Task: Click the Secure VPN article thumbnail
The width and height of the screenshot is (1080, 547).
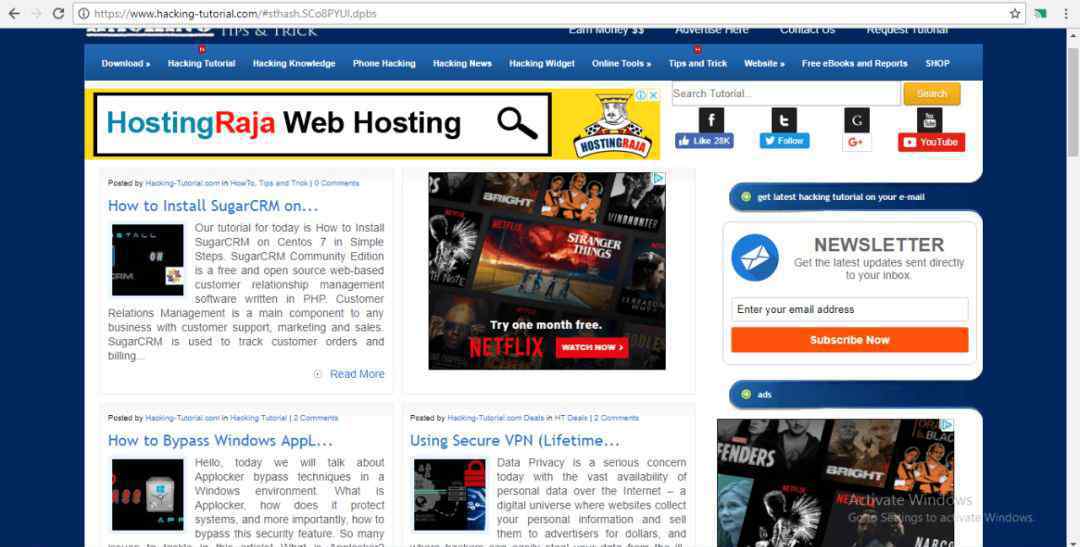Action: 450,495
